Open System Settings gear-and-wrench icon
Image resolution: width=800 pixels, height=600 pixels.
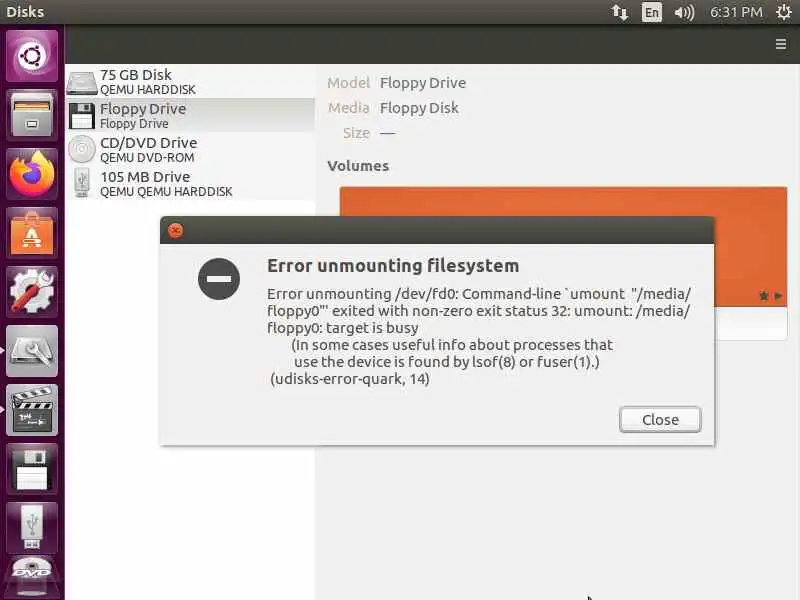32,292
